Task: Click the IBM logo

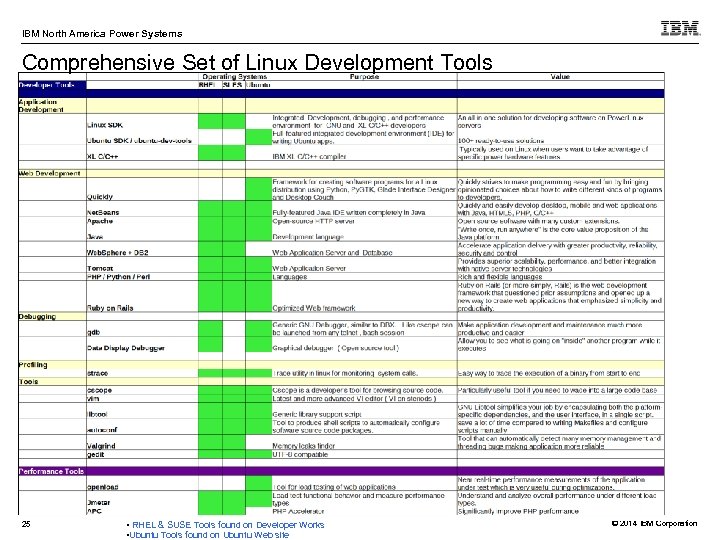Action: point(681,28)
